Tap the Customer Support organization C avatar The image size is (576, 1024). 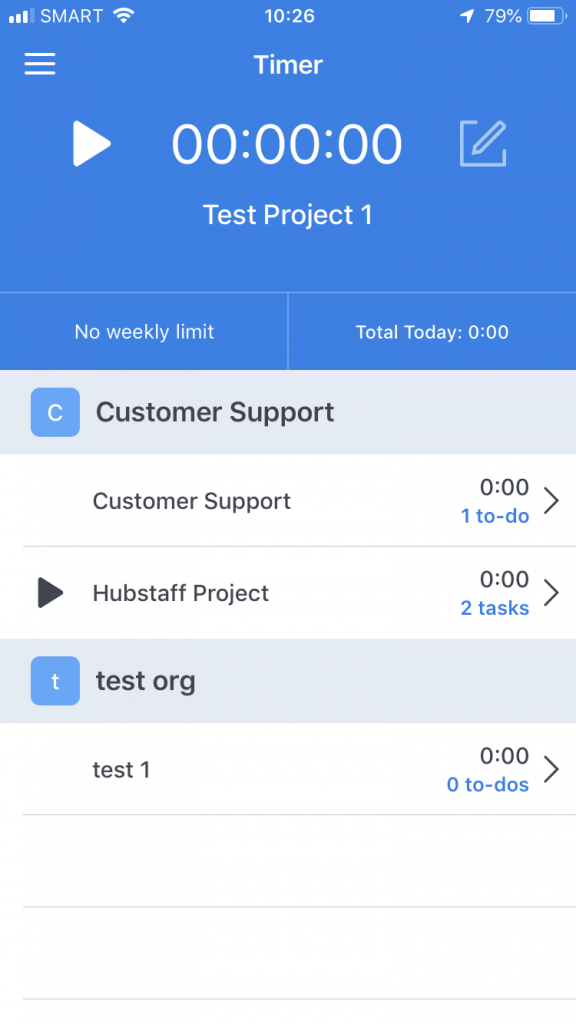56,412
